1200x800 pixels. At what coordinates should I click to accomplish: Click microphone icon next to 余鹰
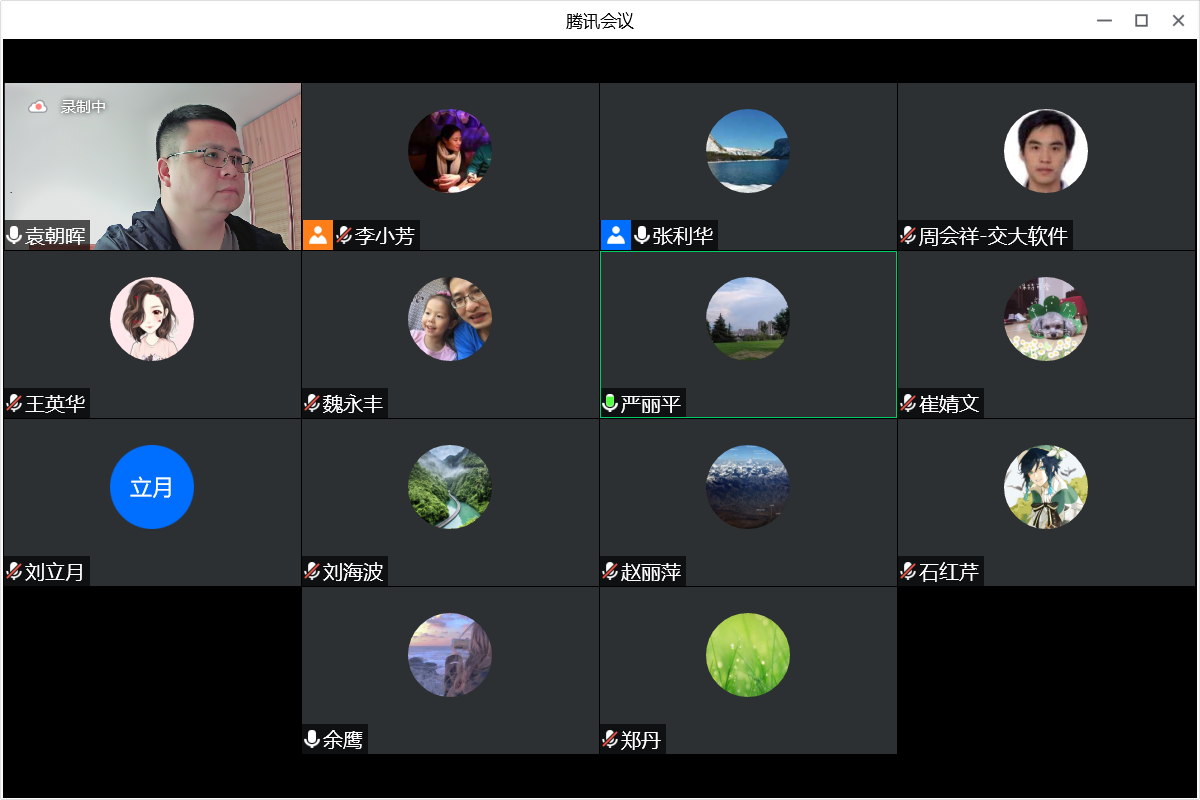(312, 740)
